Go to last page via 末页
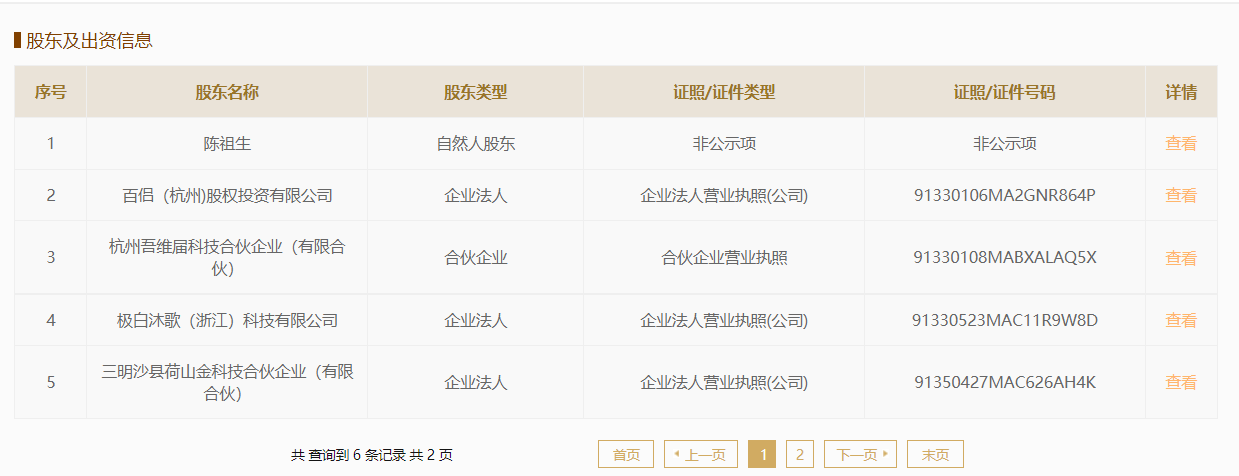The width and height of the screenshot is (1239, 476). click(x=935, y=454)
